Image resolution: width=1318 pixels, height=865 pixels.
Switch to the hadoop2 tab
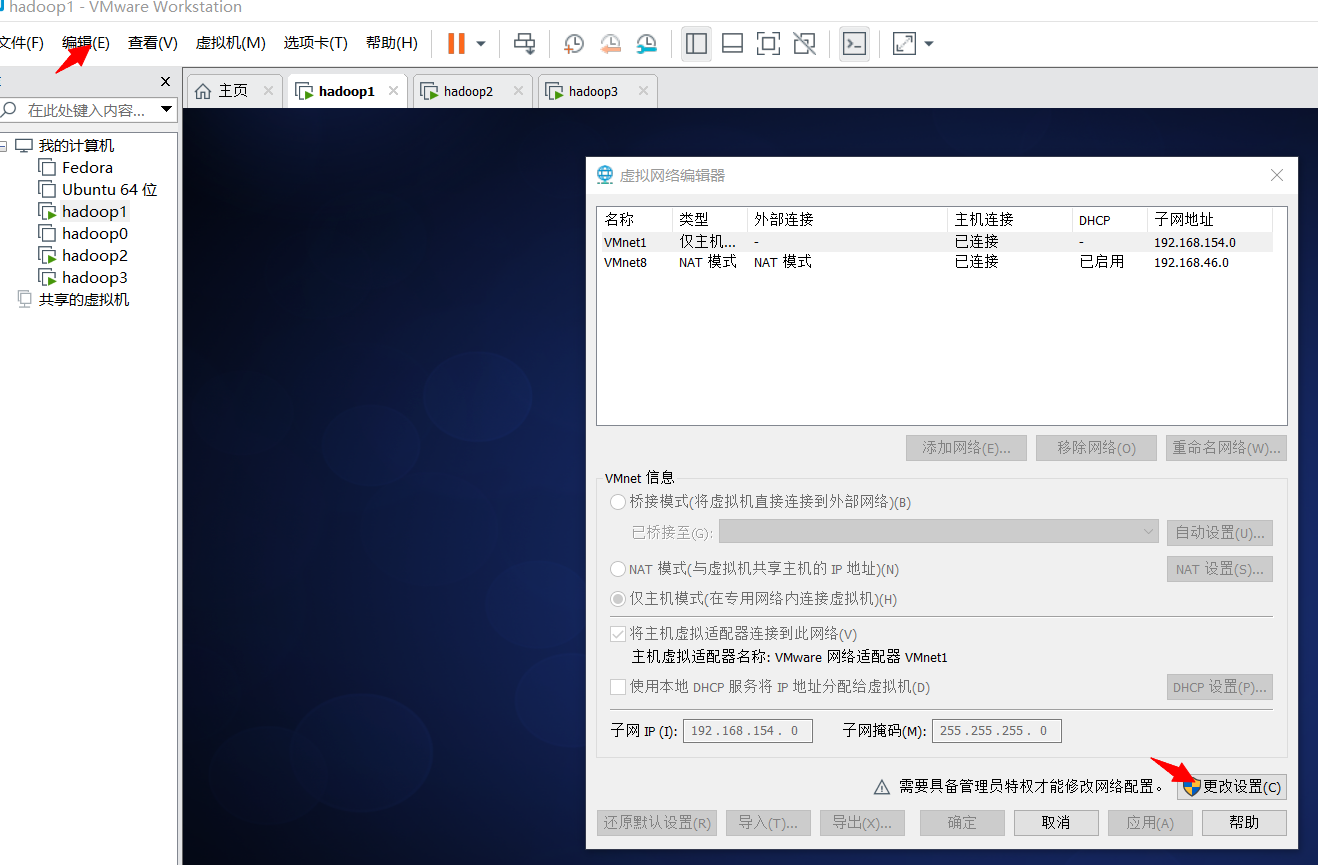tap(466, 90)
